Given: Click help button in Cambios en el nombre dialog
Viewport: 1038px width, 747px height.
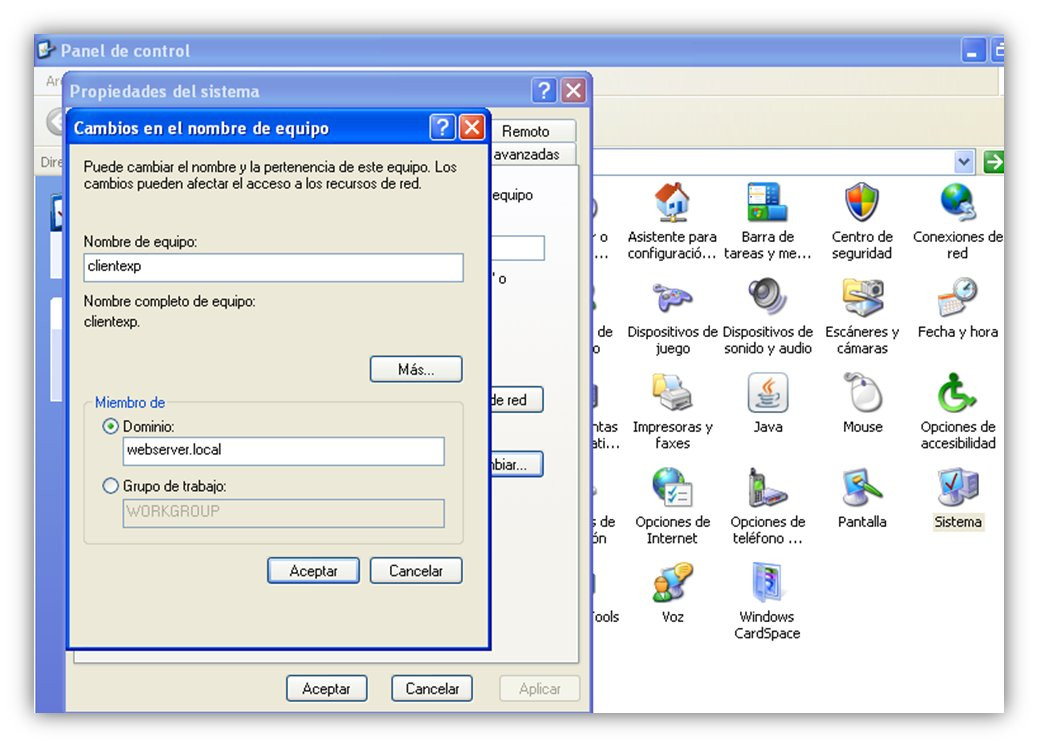Looking at the screenshot, I should 442,127.
